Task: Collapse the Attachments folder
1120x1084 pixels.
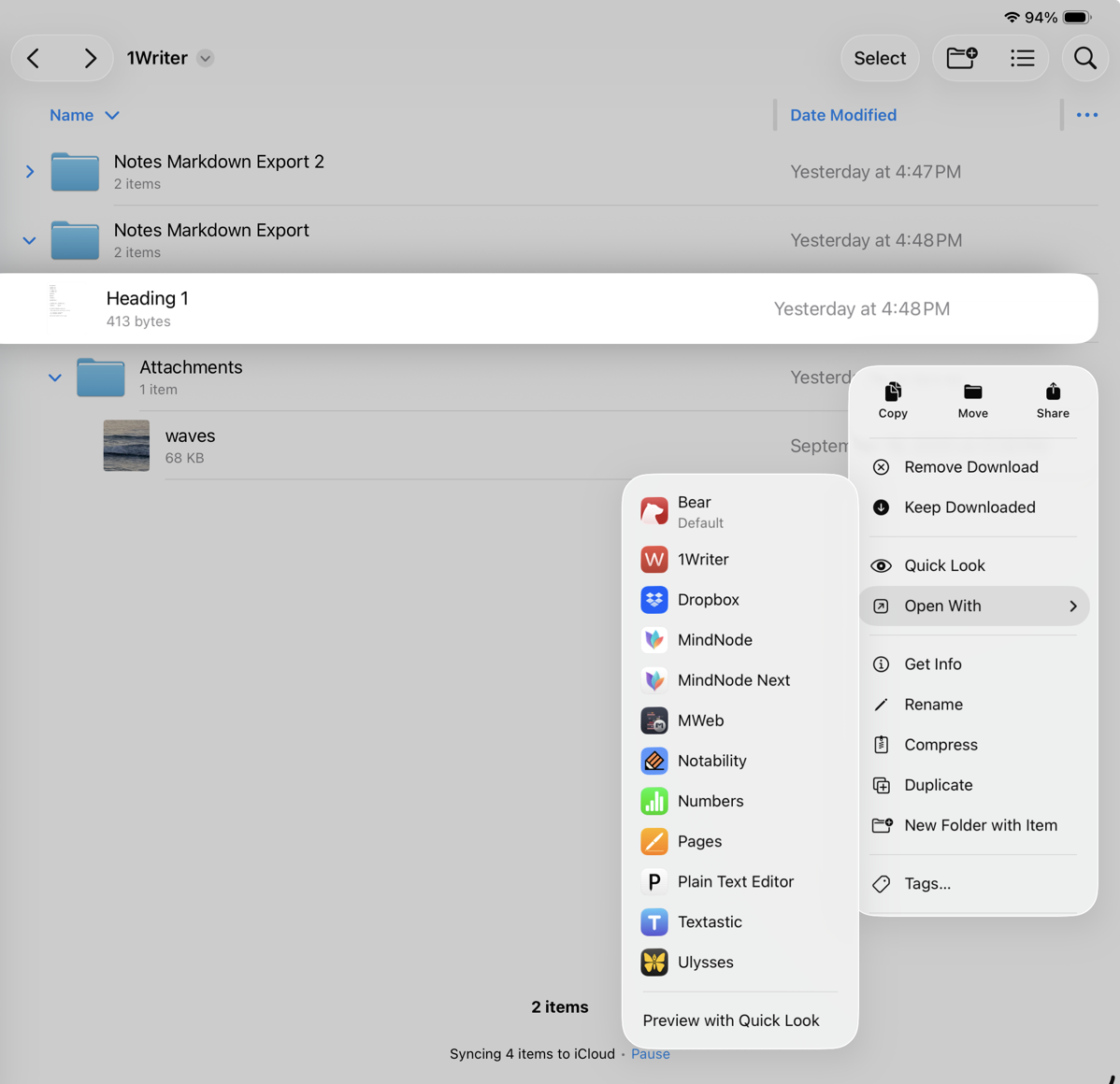Action: [54, 378]
